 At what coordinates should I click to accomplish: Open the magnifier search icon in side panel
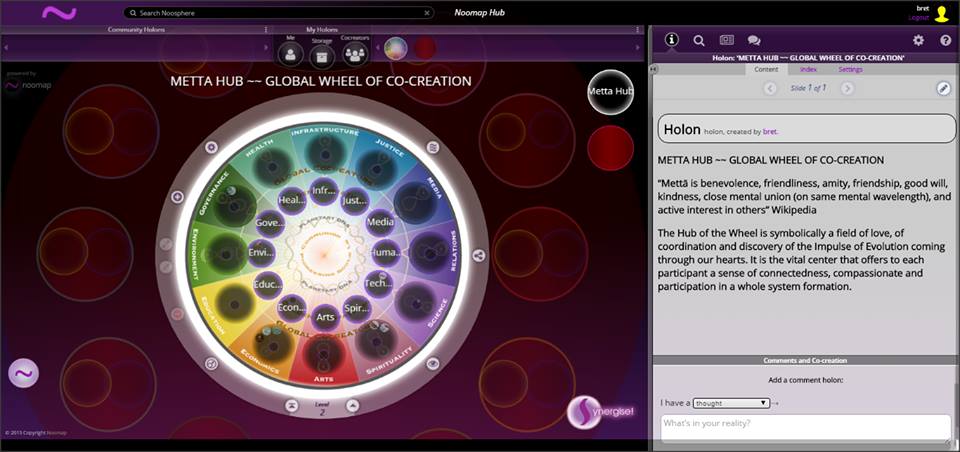699,40
